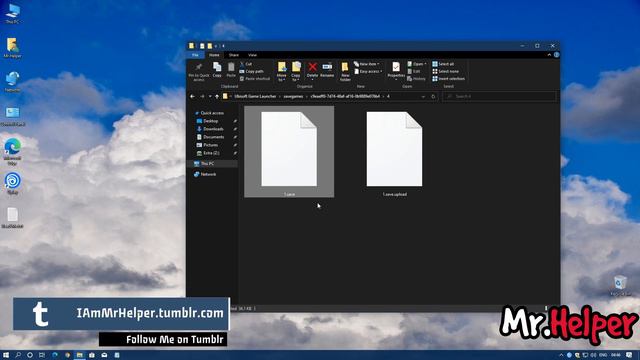Click Ubisoft Game Launcher in the address bar
Screen dimensions: 640x360
(x=255, y=96)
